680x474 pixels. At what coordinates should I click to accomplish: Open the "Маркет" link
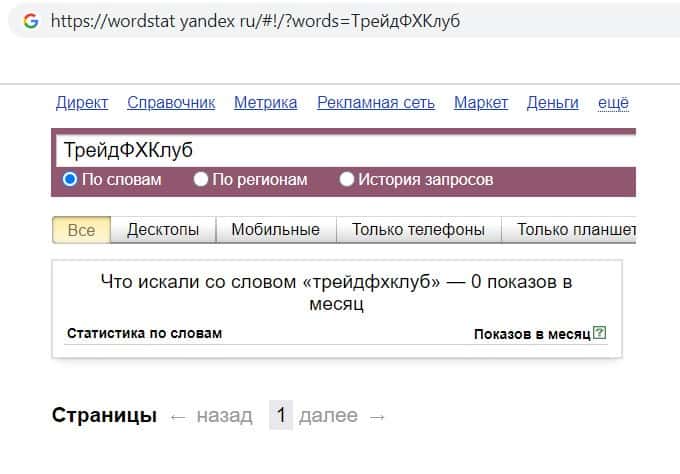pos(481,102)
